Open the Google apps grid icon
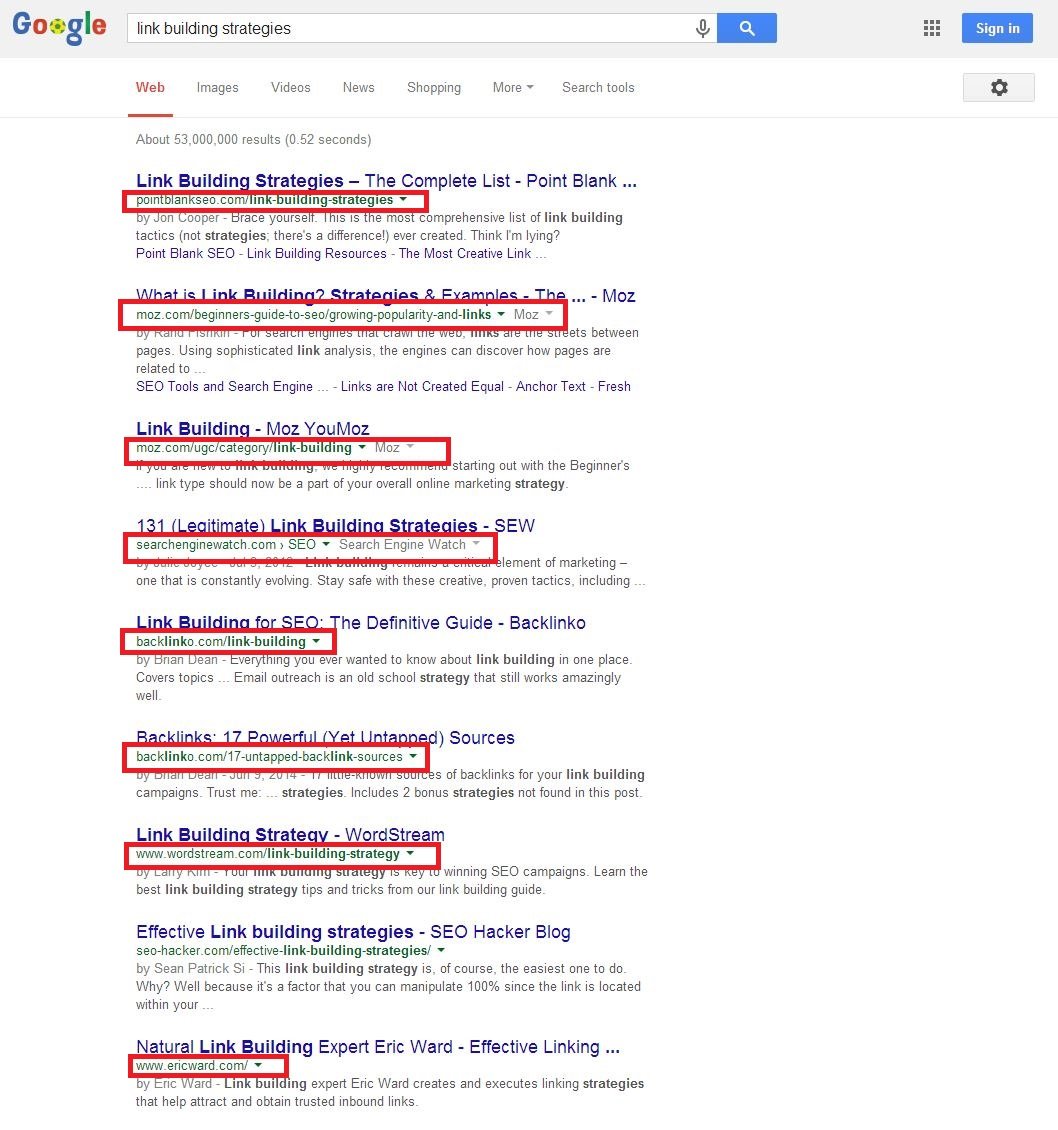 (x=931, y=28)
